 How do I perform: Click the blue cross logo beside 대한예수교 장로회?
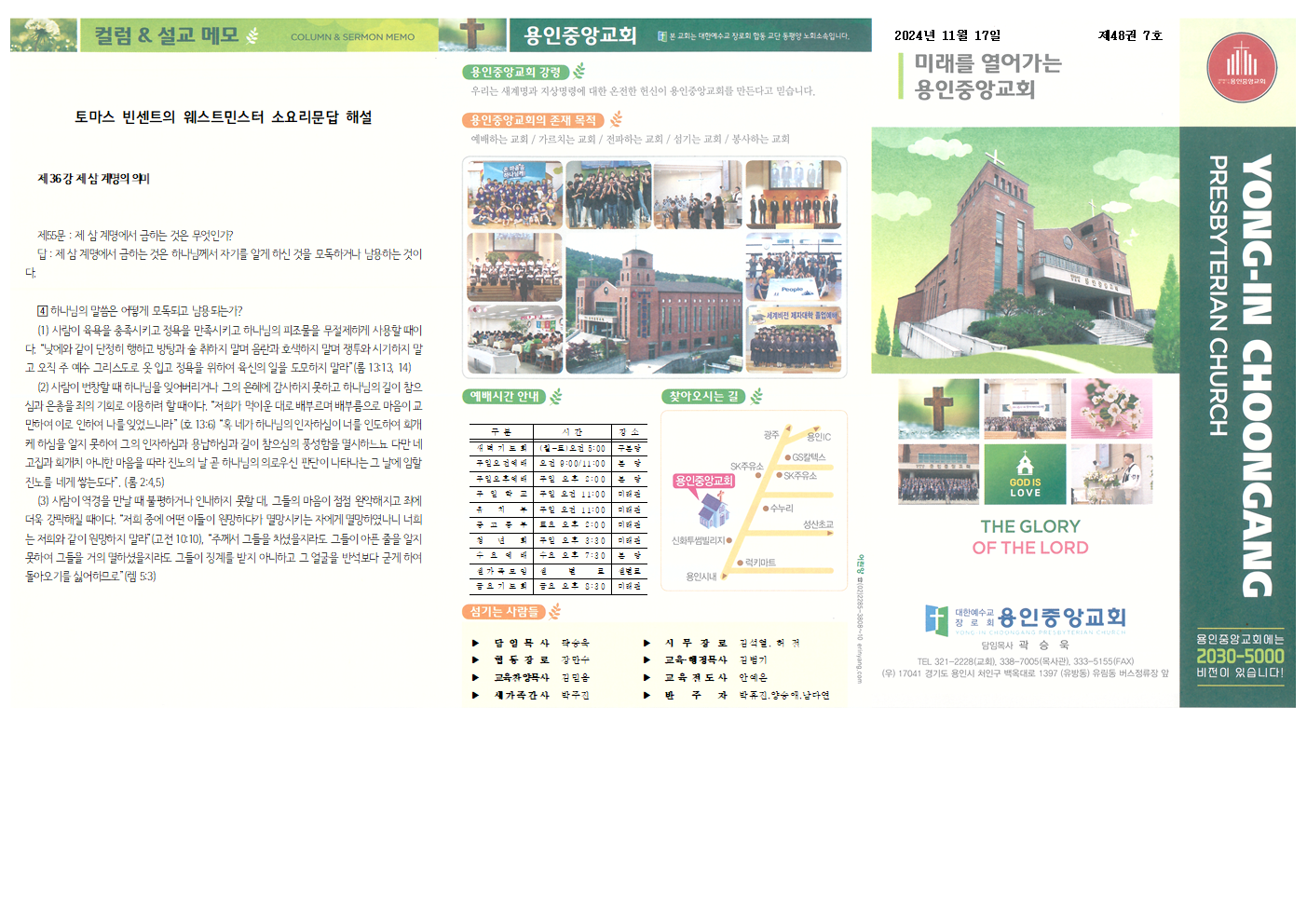[936, 619]
